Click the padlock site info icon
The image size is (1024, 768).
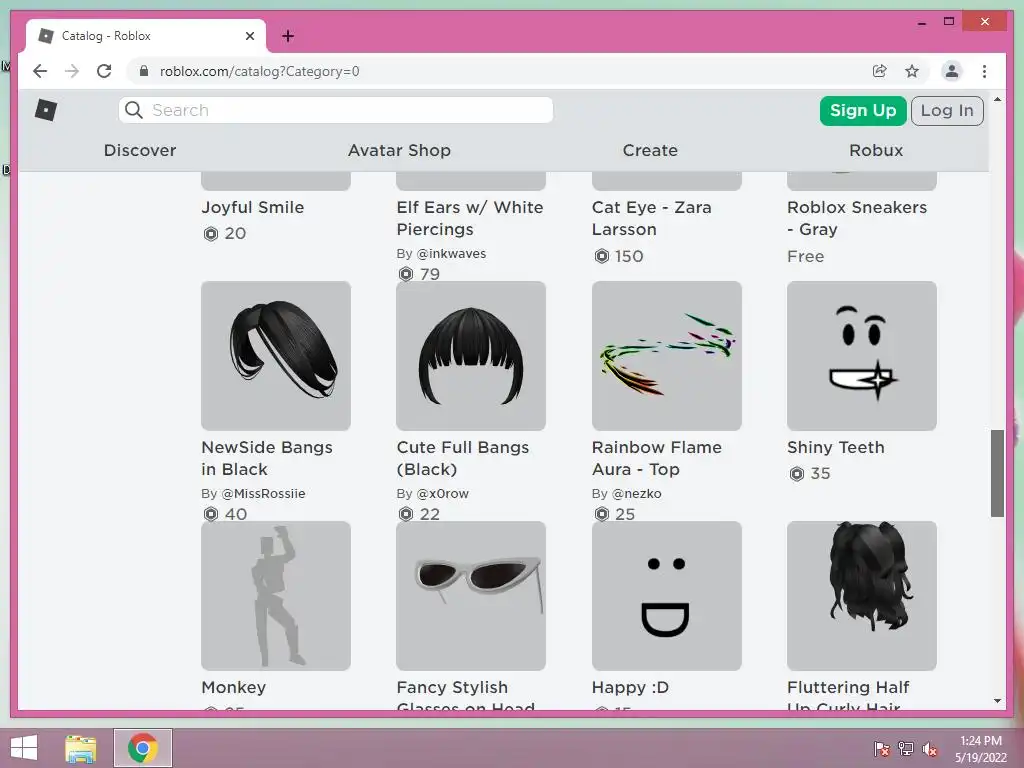coord(144,71)
